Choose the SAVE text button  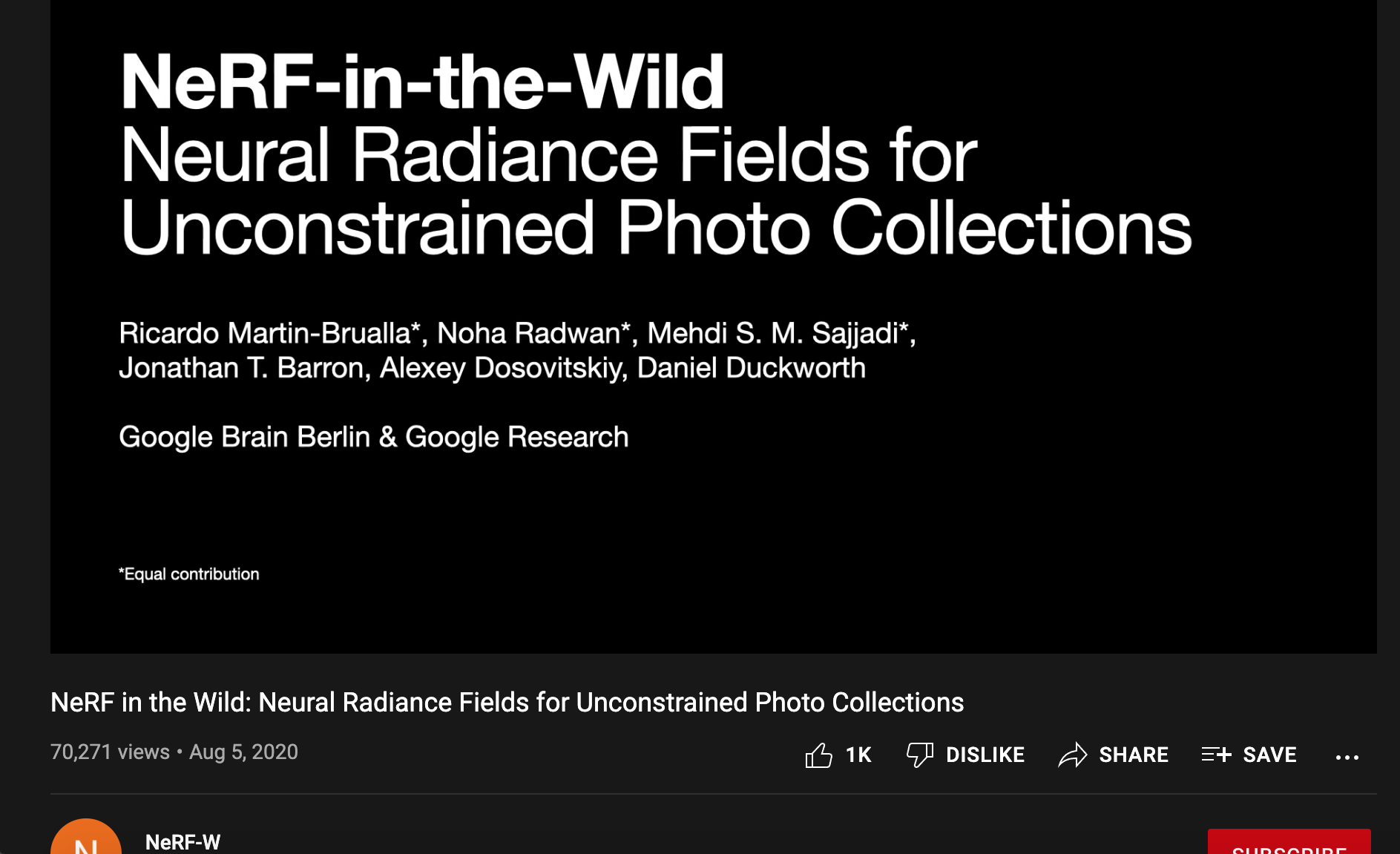pyautogui.click(x=1270, y=755)
